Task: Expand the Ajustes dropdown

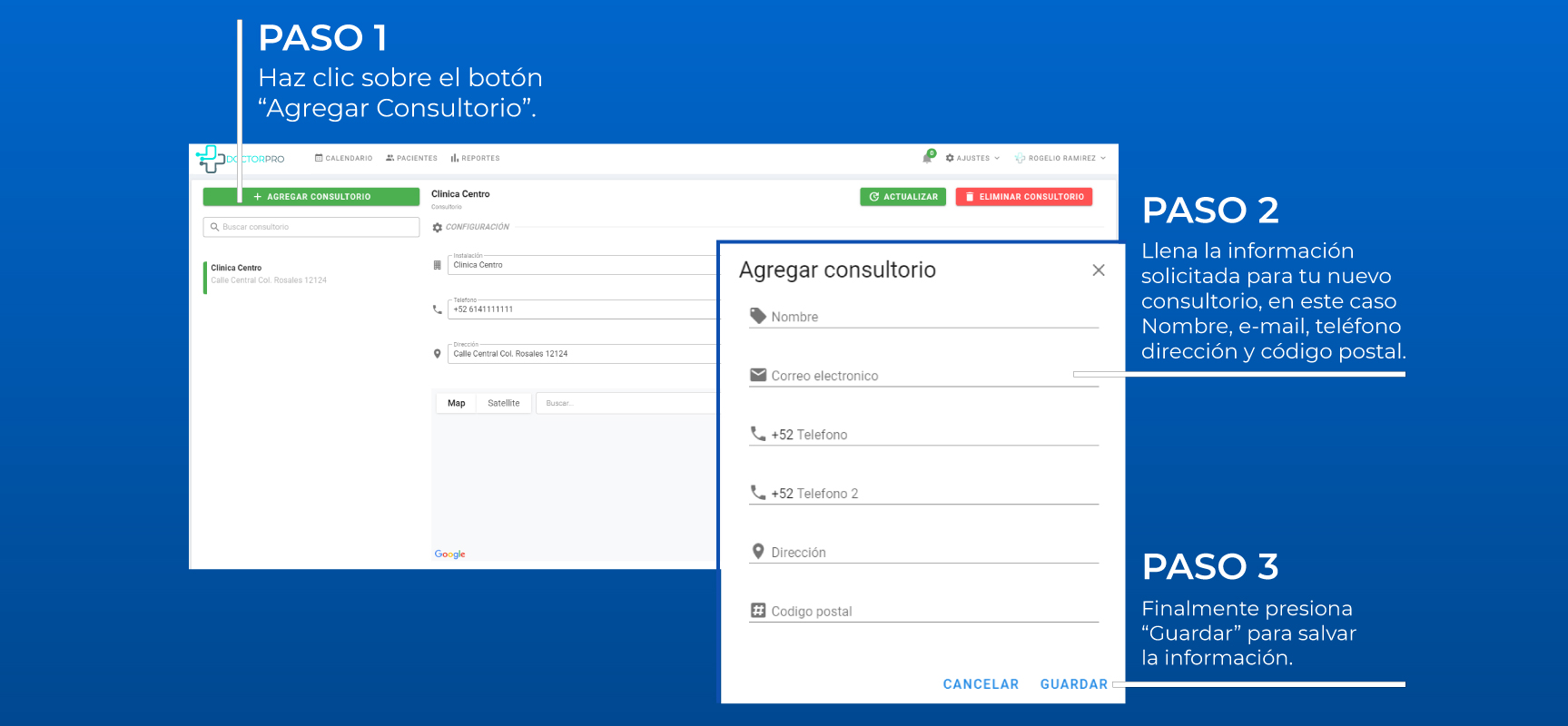Action: (x=972, y=158)
